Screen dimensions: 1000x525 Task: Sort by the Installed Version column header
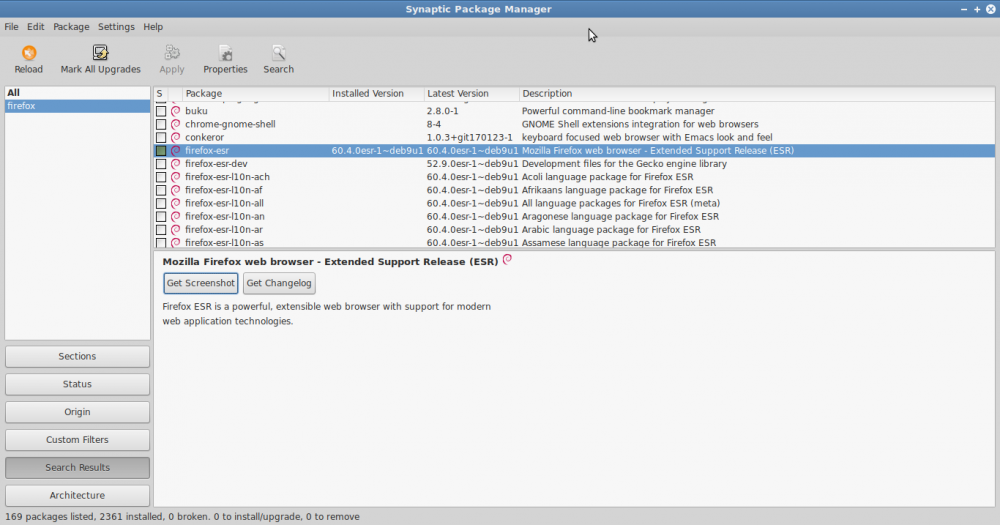tap(376, 94)
